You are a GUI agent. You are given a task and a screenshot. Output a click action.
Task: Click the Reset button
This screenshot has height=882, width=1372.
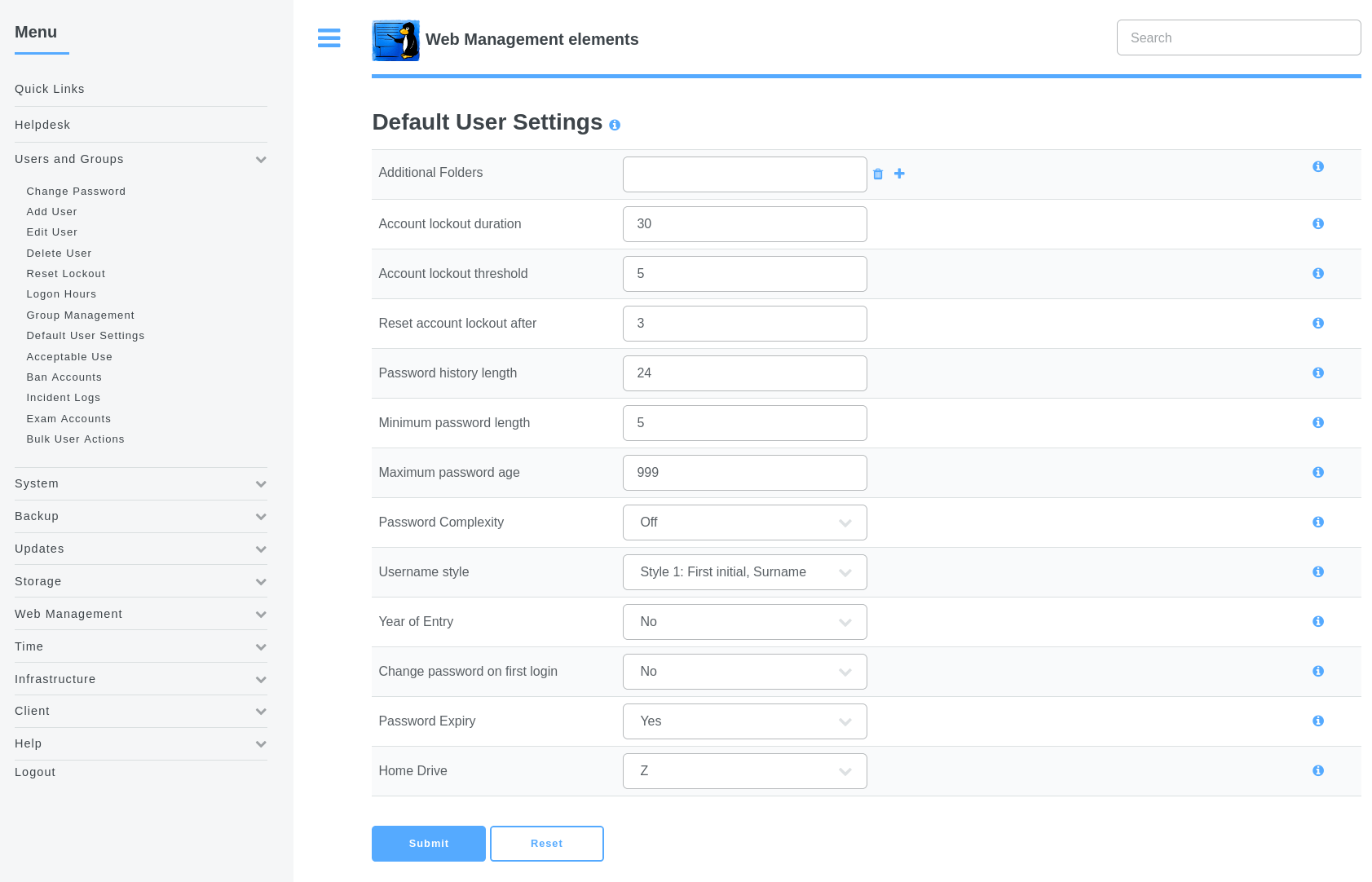pyautogui.click(x=546, y=844)
